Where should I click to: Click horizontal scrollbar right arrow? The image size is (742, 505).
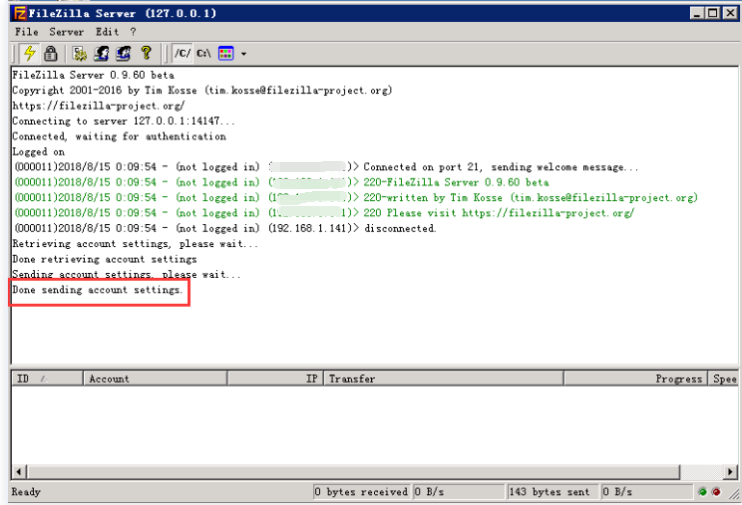[x=731, y=471]
